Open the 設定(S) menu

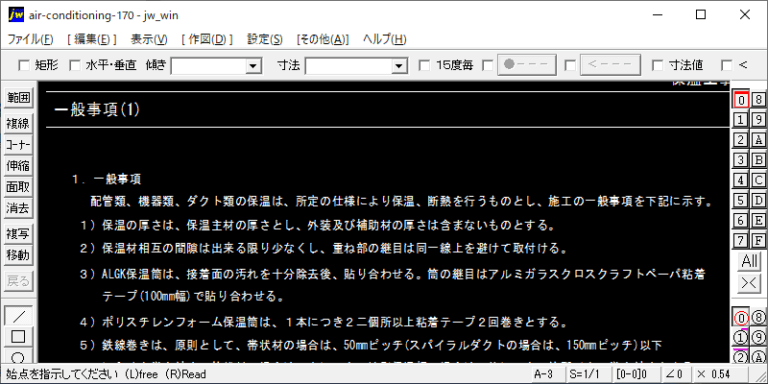265,39
